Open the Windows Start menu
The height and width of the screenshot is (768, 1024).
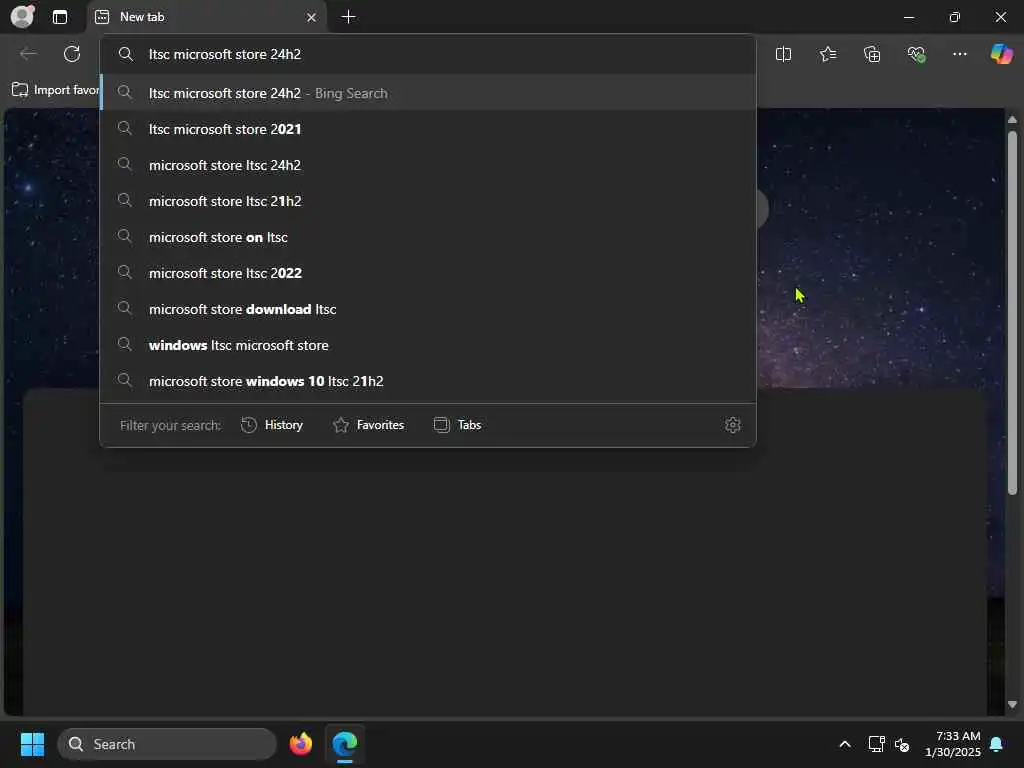click(32, 744)
